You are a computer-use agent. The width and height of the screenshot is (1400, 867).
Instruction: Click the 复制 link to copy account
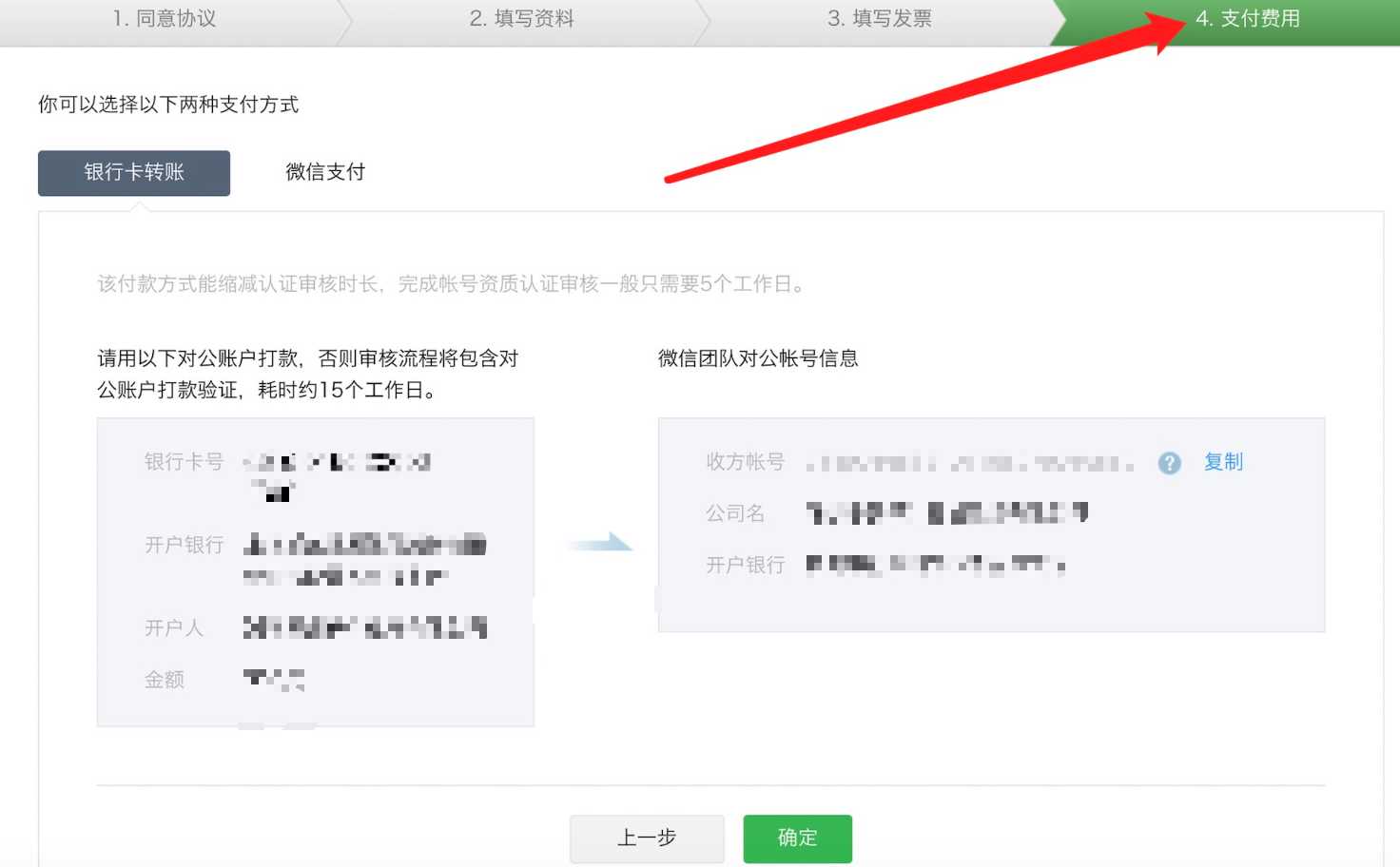(x=1223, y=462)
